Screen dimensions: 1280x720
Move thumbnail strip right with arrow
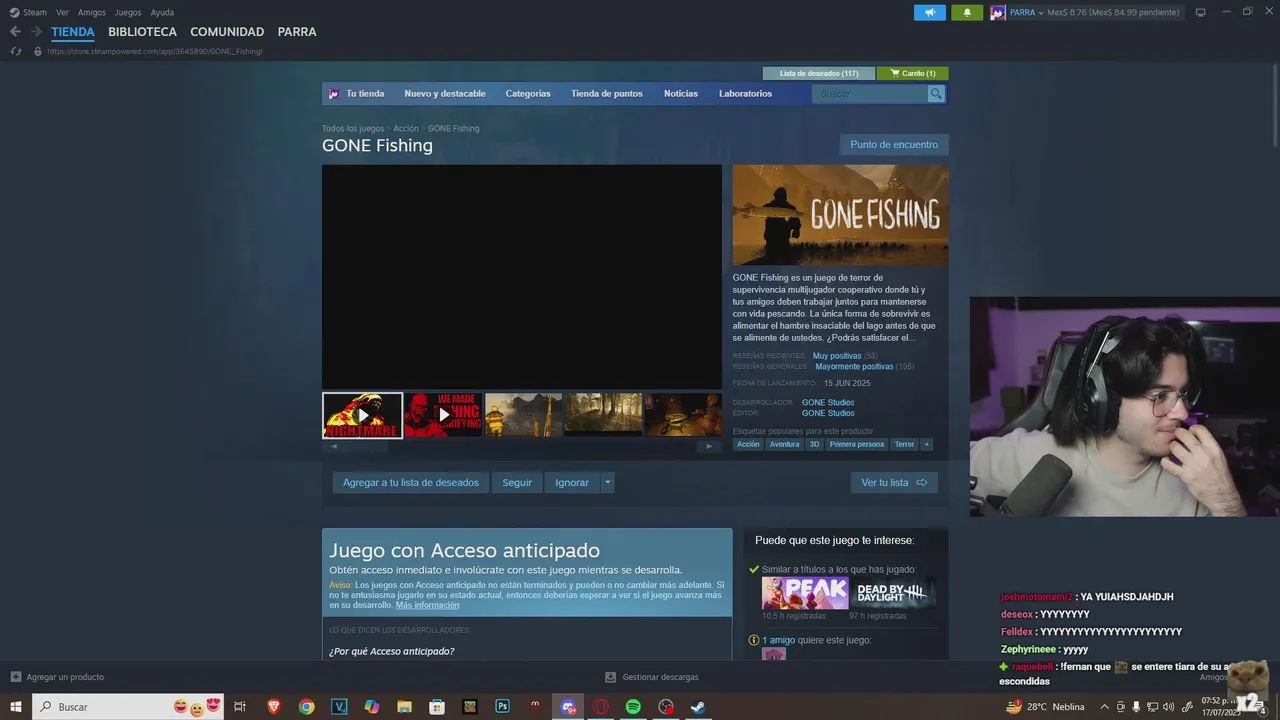[x=709, y=446]
